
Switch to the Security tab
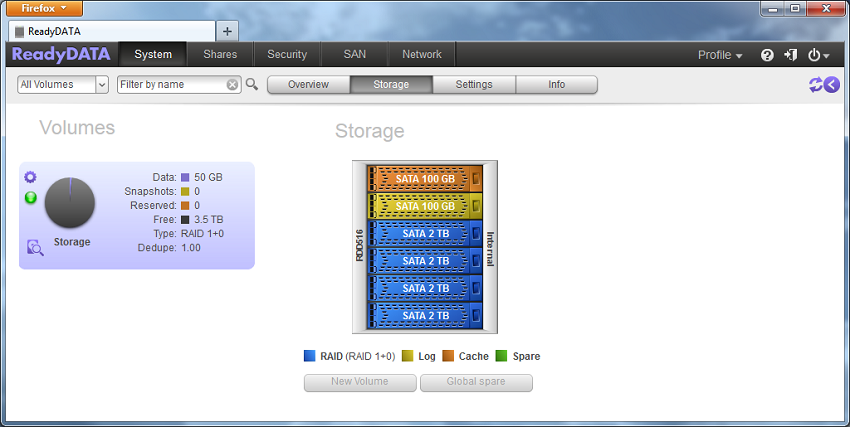287,54
